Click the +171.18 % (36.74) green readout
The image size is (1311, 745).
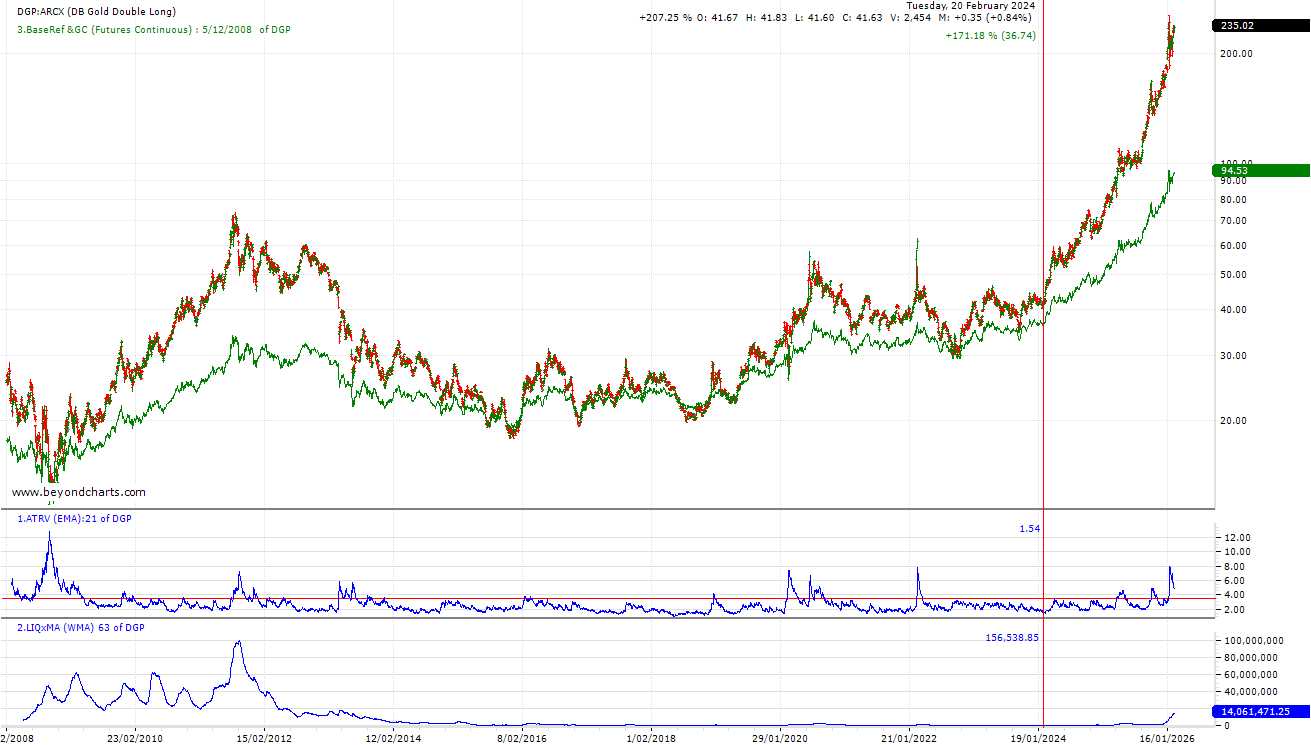point(990,35)
